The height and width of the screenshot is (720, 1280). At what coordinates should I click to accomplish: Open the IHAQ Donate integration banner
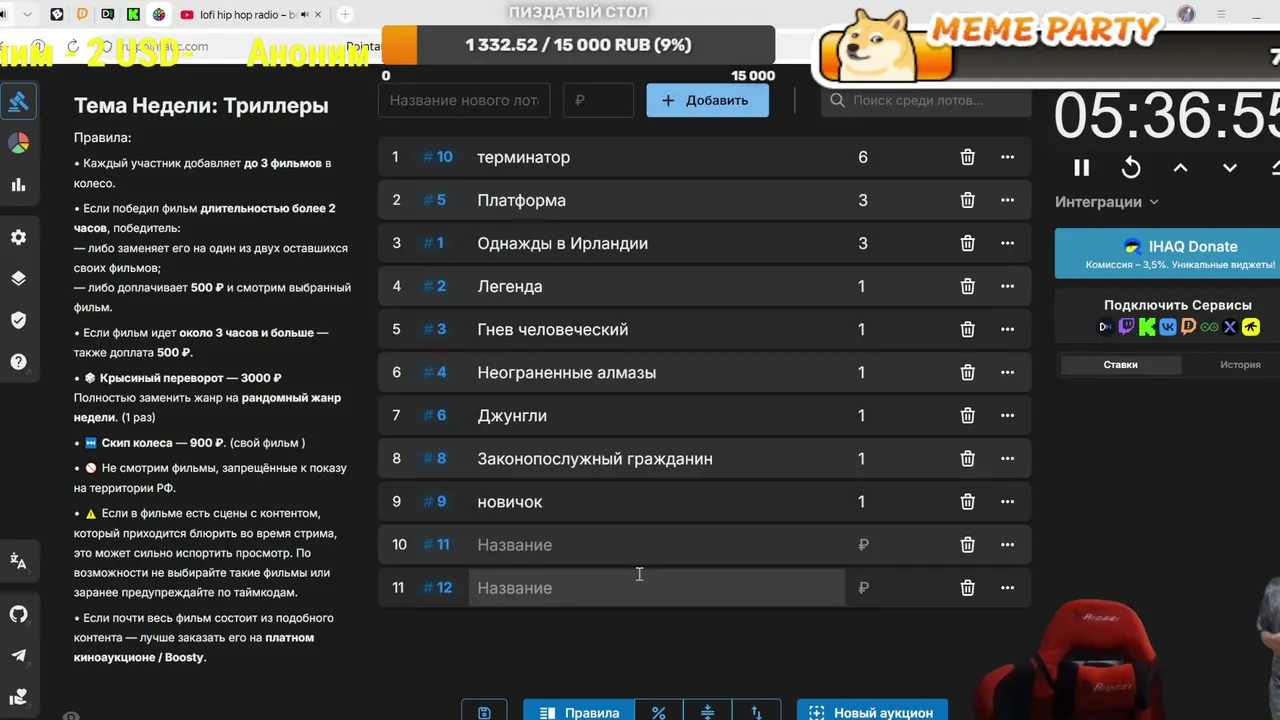coord(1167,254)
